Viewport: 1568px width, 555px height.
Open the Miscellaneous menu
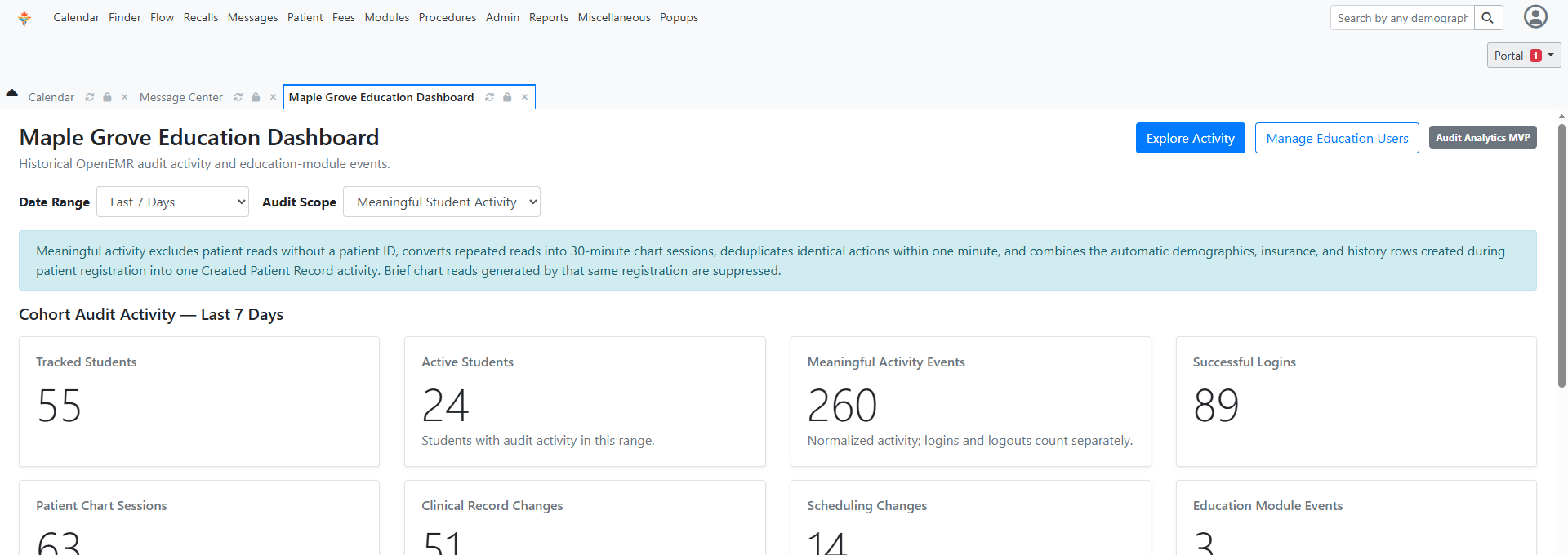(614, 17)
